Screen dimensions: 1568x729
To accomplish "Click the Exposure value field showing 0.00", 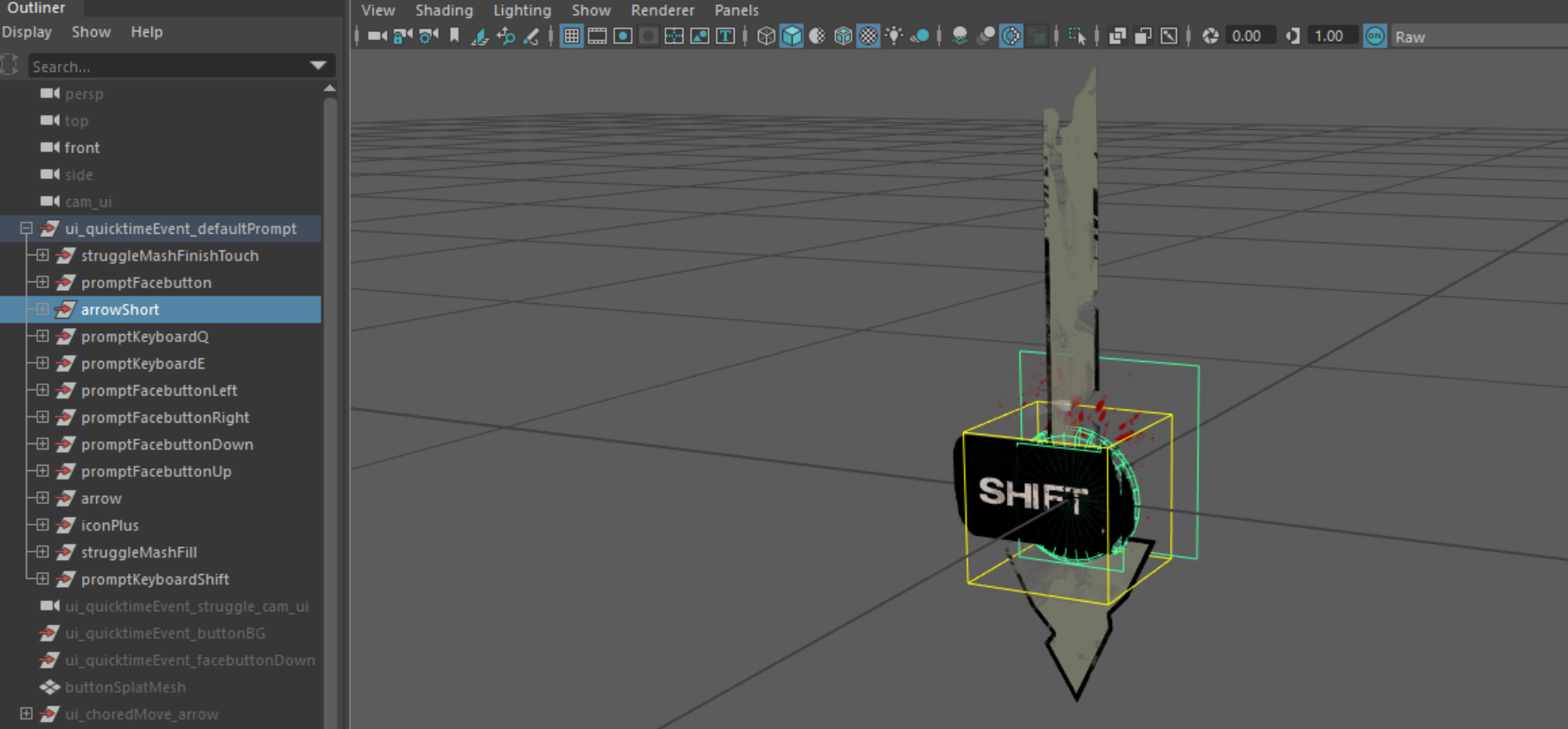I will click(x=1250, y=36).
